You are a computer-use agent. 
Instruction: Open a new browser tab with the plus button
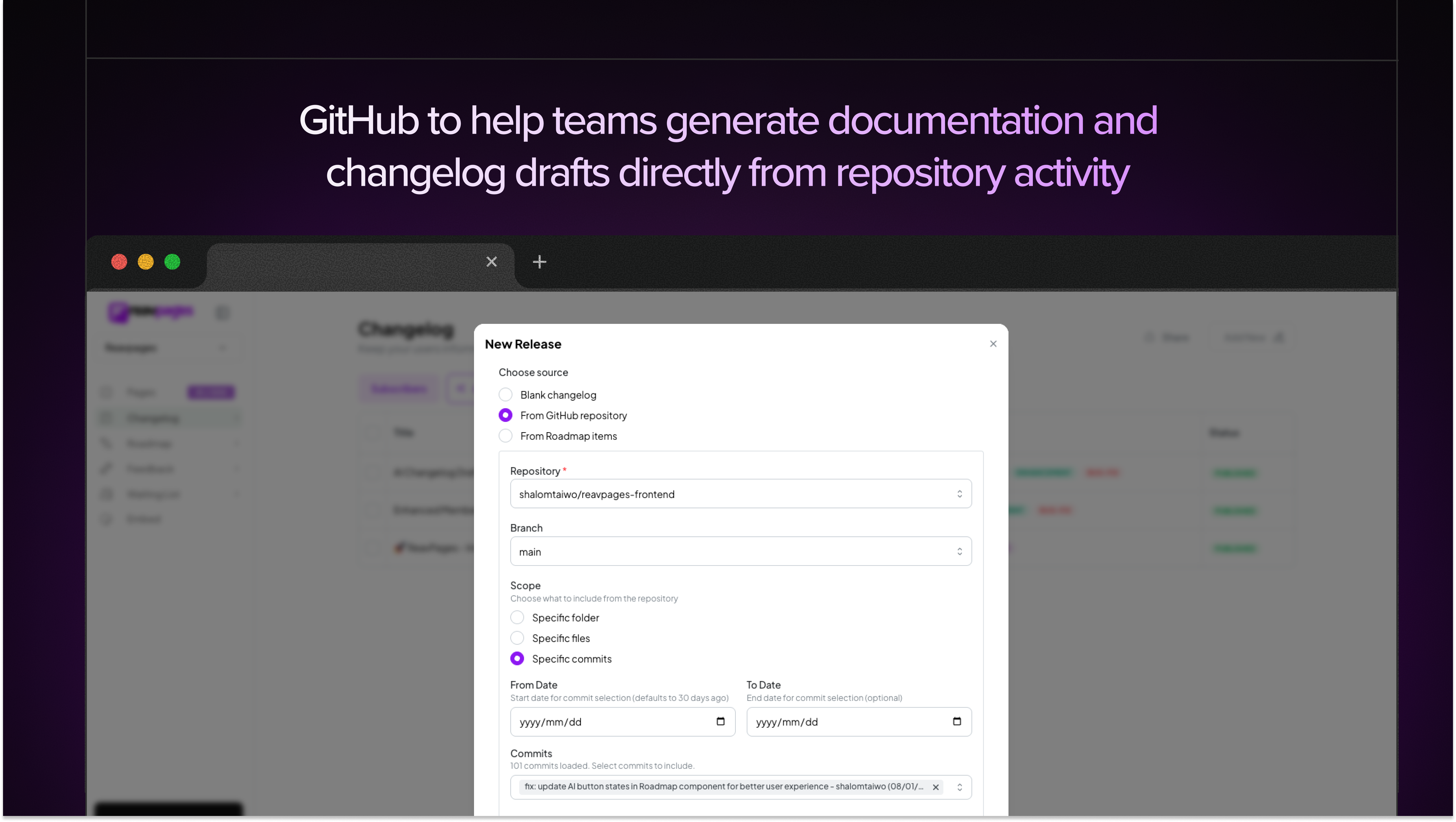[x=539, y=262]
